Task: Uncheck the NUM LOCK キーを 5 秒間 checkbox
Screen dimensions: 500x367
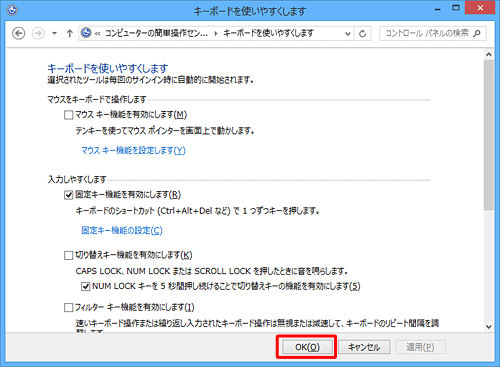Action: click(x=86, y=286)
